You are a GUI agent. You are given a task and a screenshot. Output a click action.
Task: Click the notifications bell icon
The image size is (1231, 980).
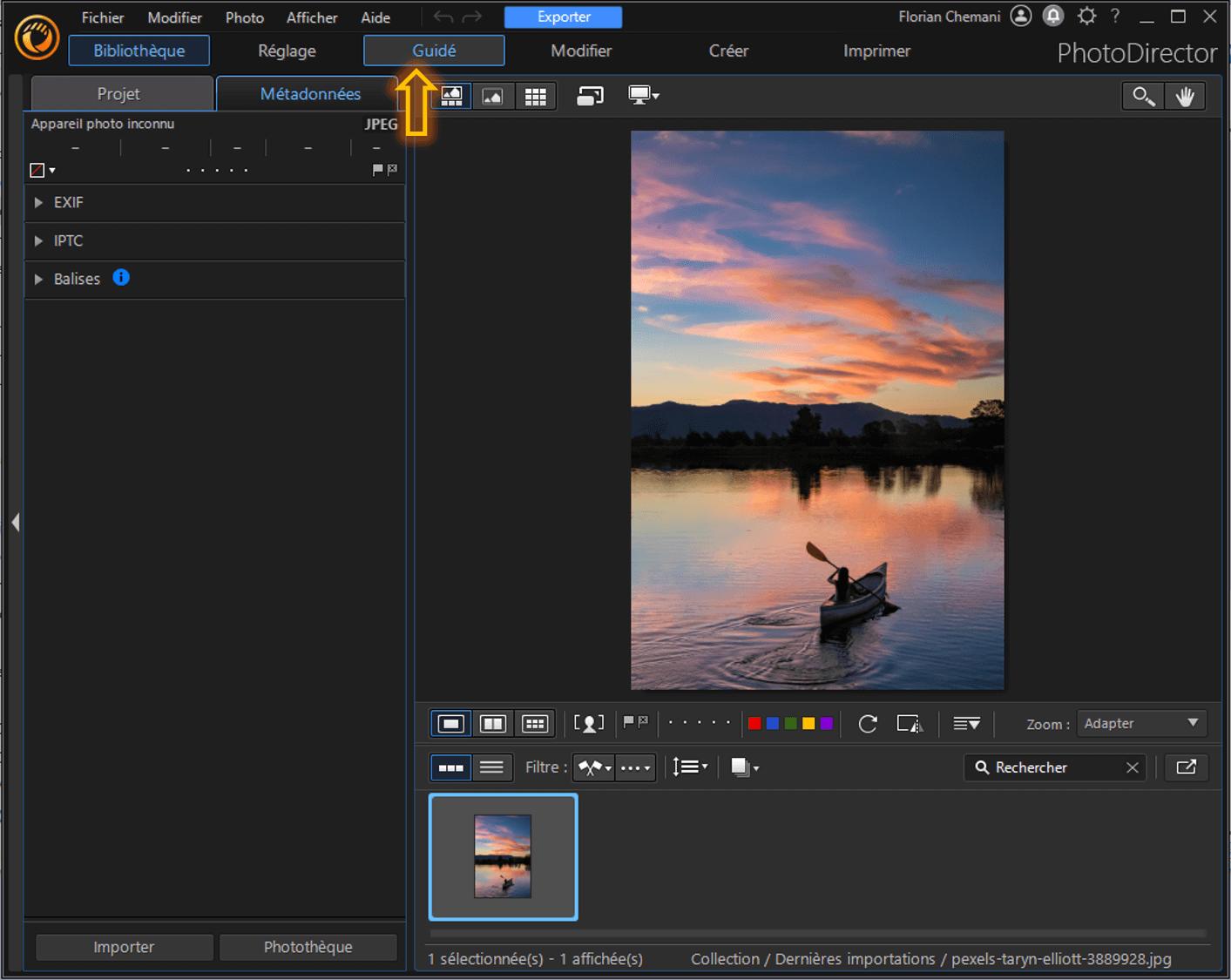[x=1053, y=17]
